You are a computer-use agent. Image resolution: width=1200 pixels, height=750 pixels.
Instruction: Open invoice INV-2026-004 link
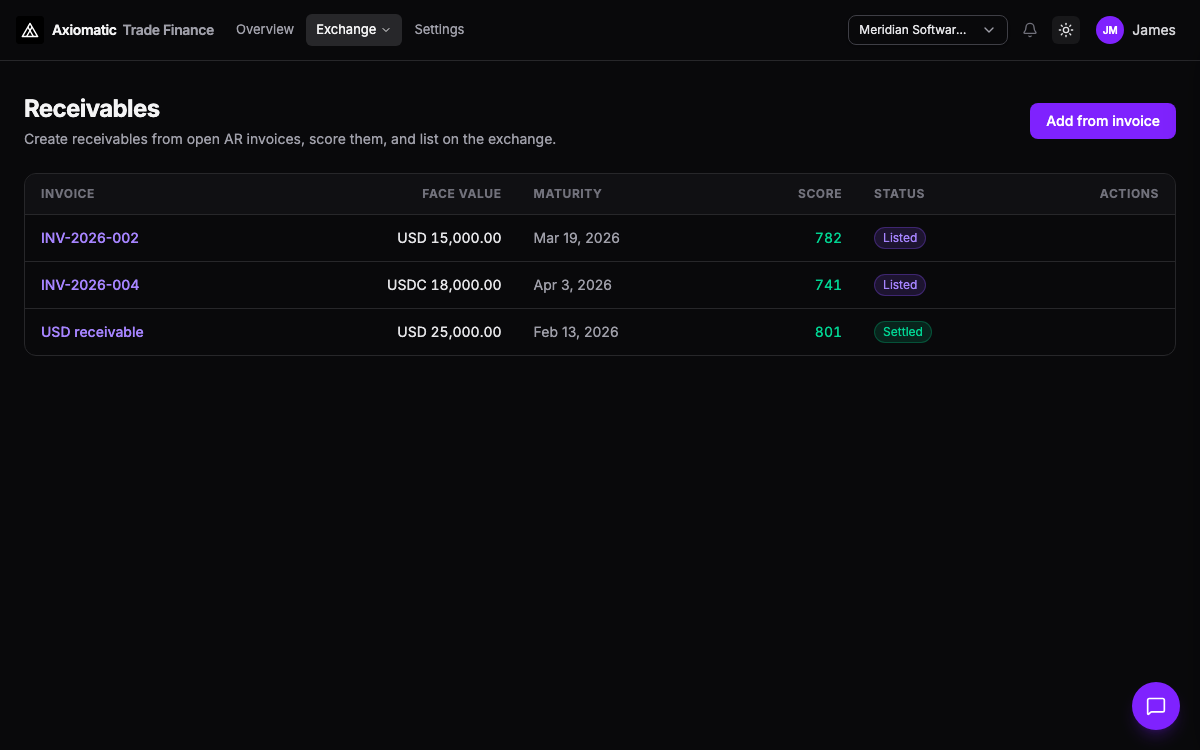(90, 285)
